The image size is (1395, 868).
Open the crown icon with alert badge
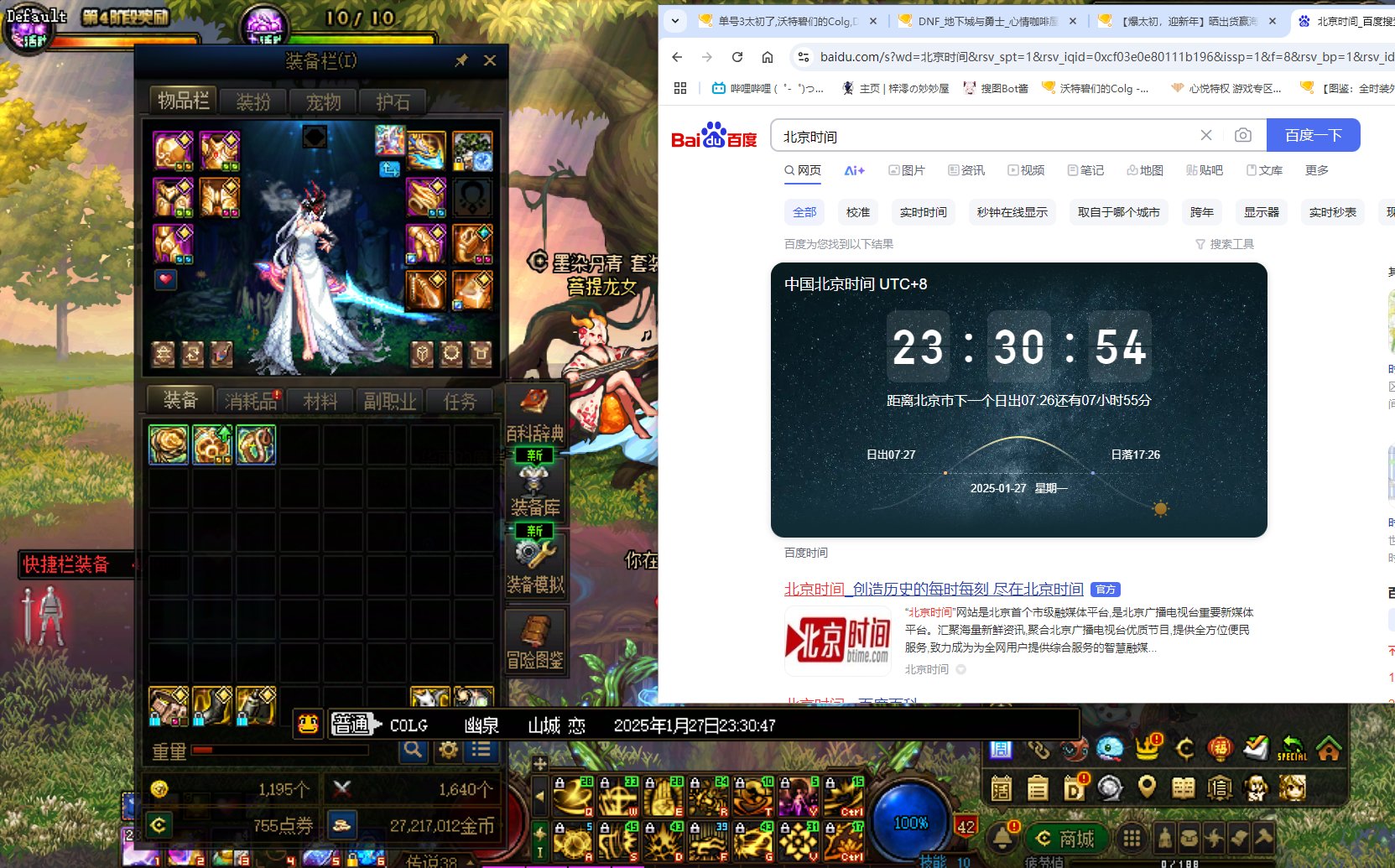[1148, 746]
